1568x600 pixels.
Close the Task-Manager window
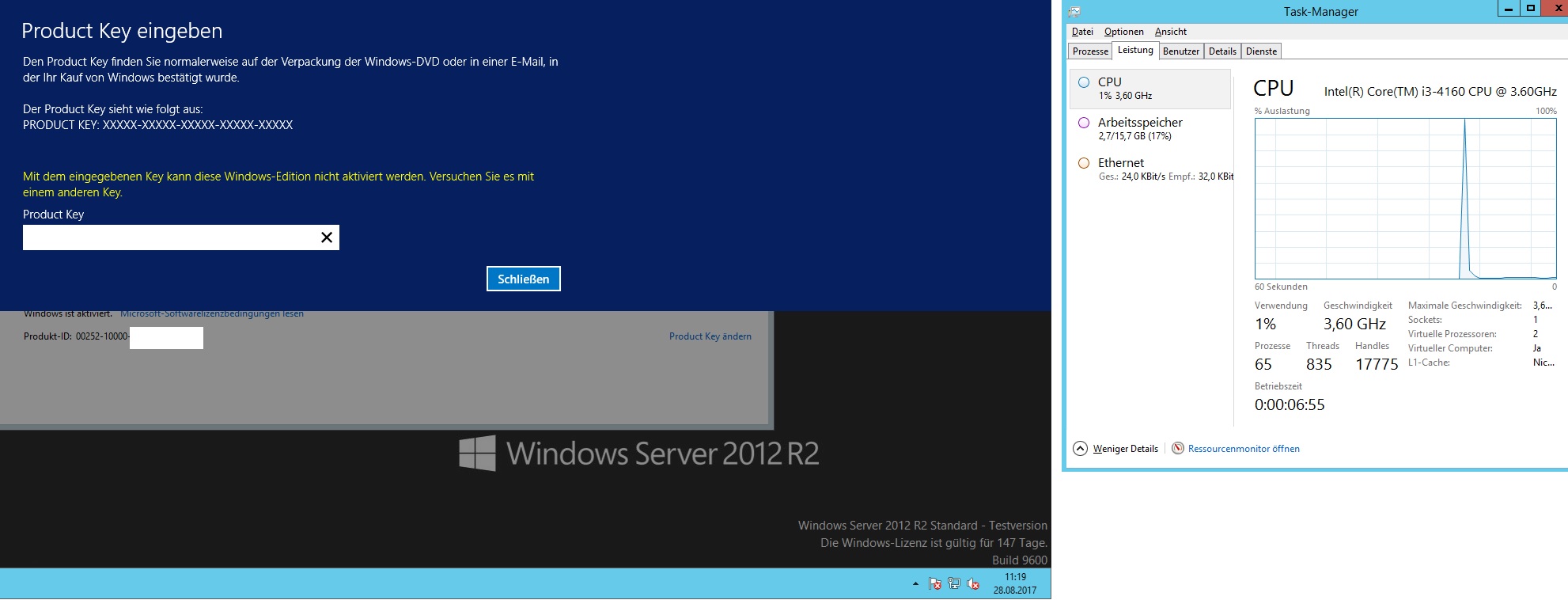(x=1555, y=9)
